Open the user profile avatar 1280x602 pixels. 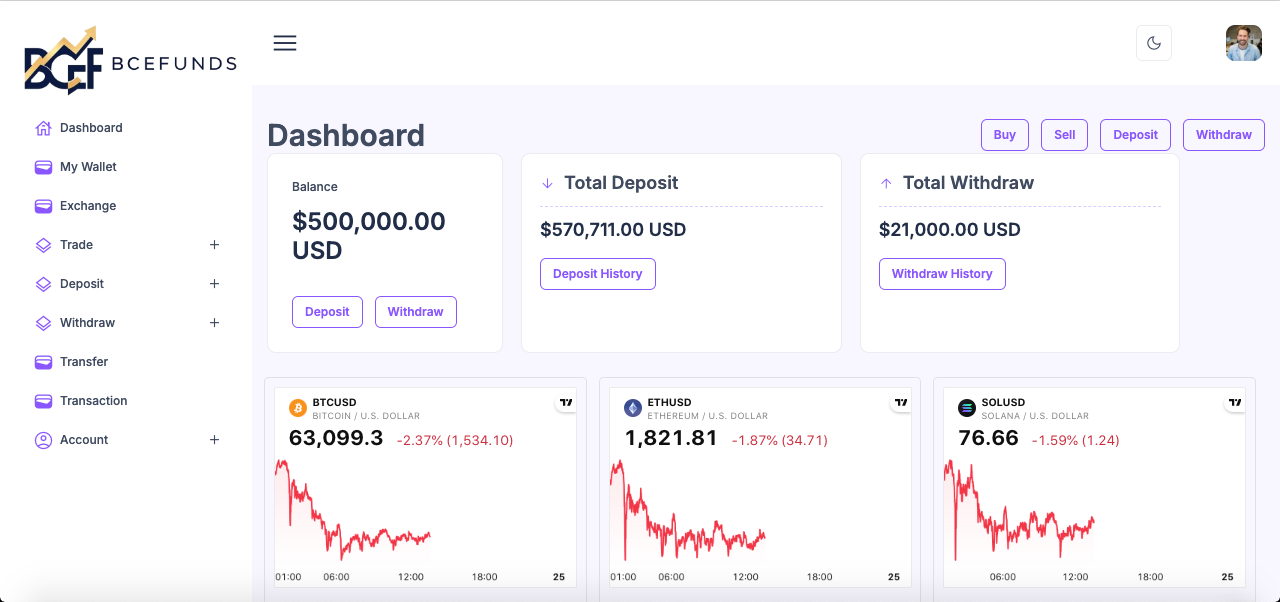[1244, 43]
